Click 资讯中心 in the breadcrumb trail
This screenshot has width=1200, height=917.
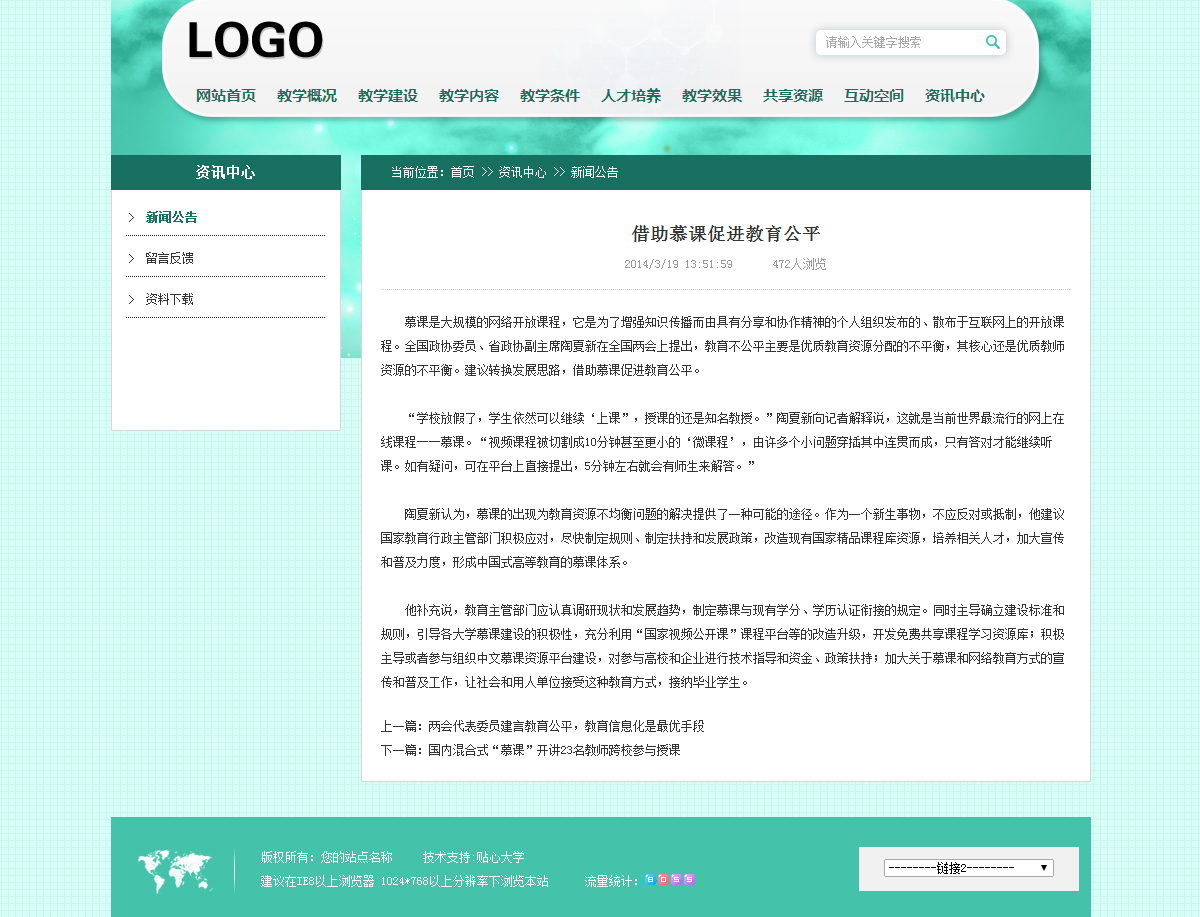click(x=522, y=172)
